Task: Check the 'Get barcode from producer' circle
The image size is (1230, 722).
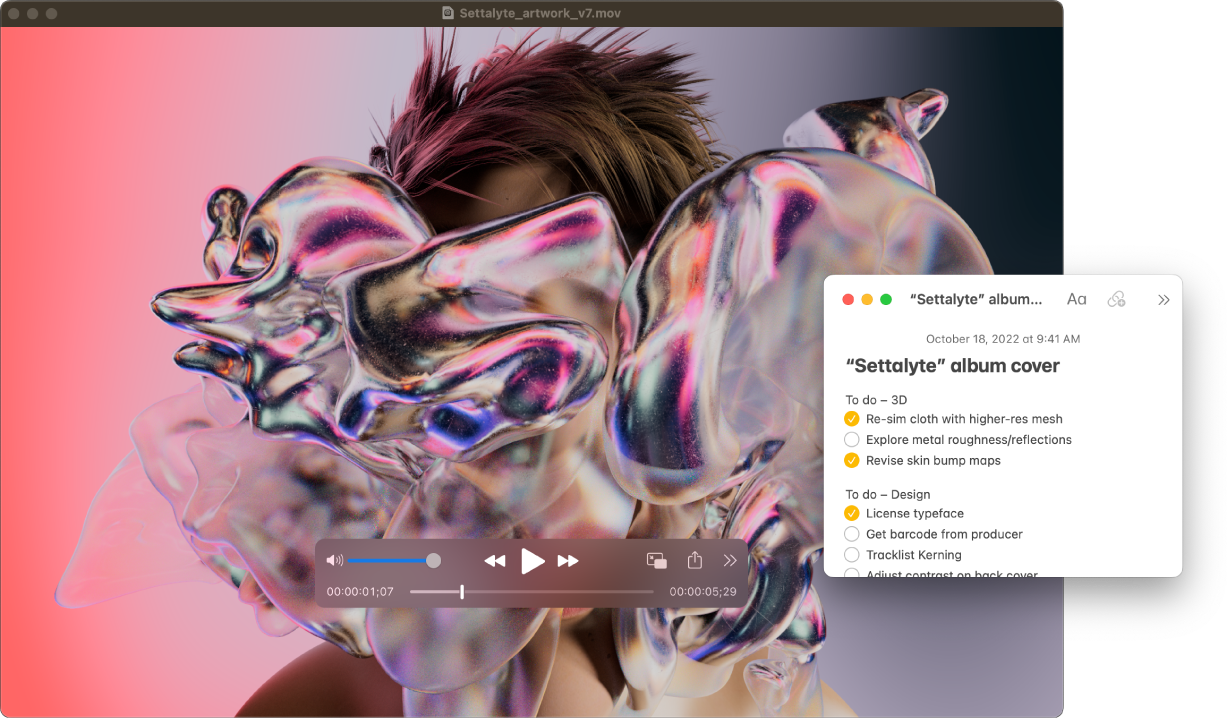Action: tap(851, 534)
